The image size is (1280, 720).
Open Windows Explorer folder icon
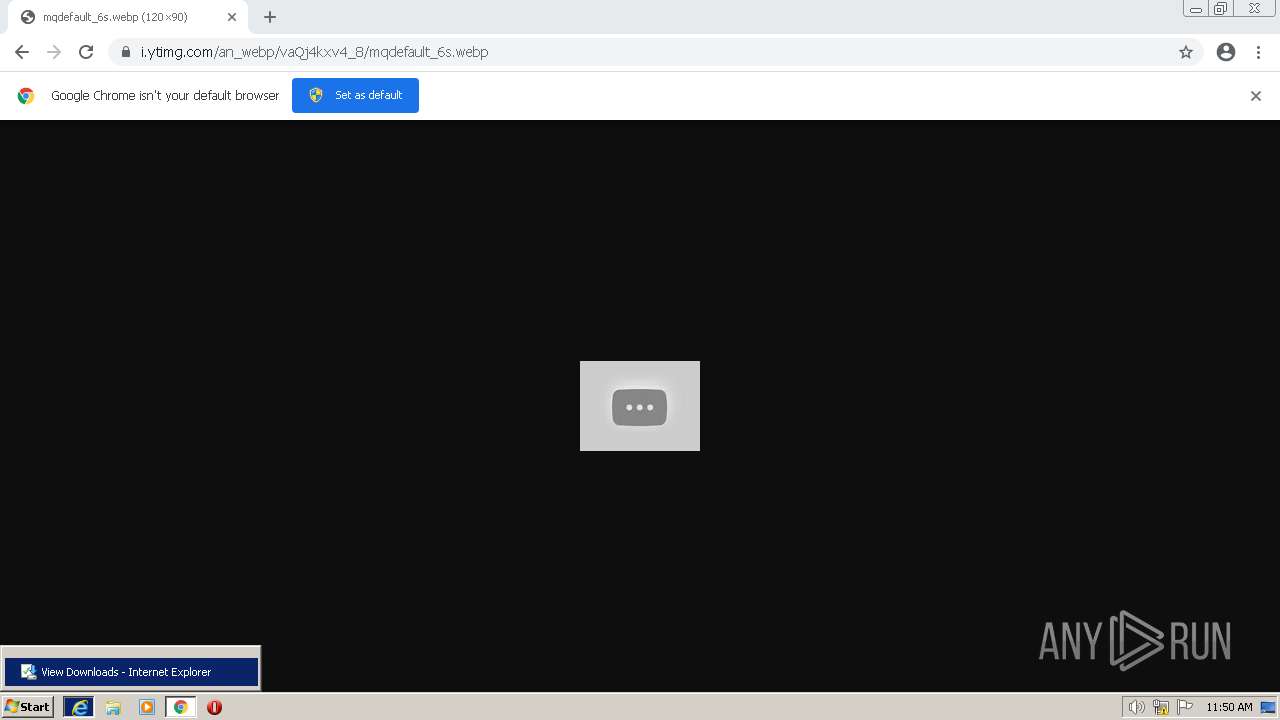tap(113, 707)
